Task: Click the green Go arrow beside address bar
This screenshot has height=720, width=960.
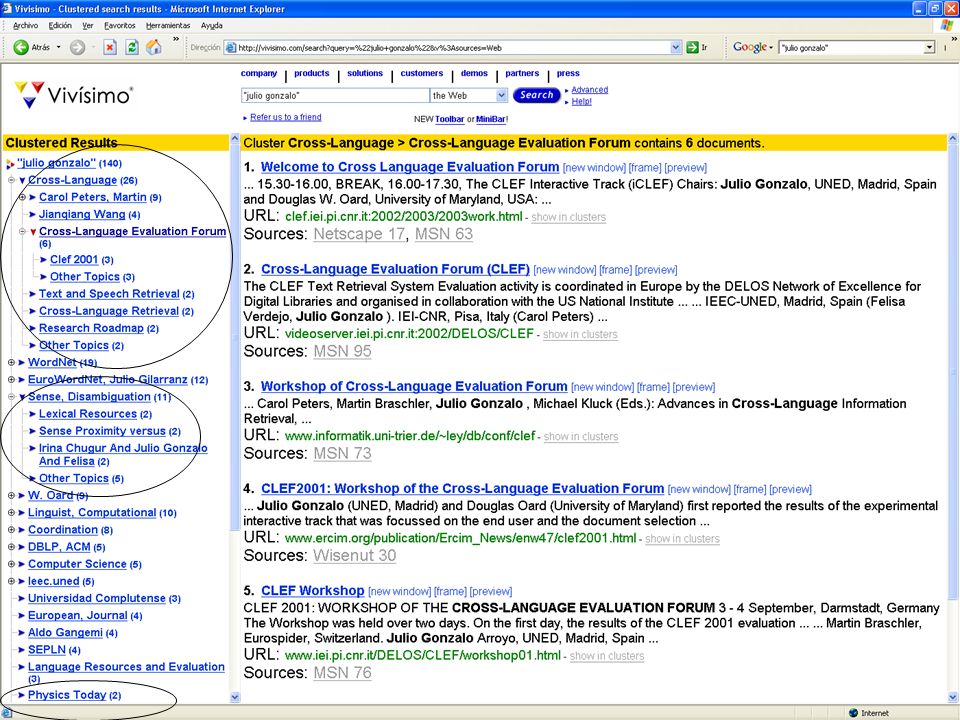Action: click(x=692, y=47)
